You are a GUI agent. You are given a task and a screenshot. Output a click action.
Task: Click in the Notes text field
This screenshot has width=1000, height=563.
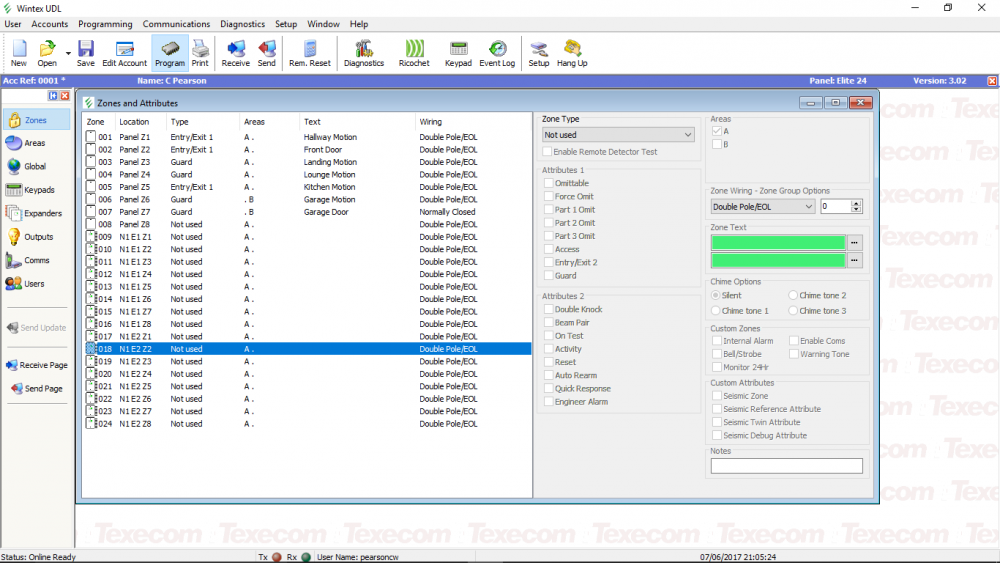coord(786,466)
